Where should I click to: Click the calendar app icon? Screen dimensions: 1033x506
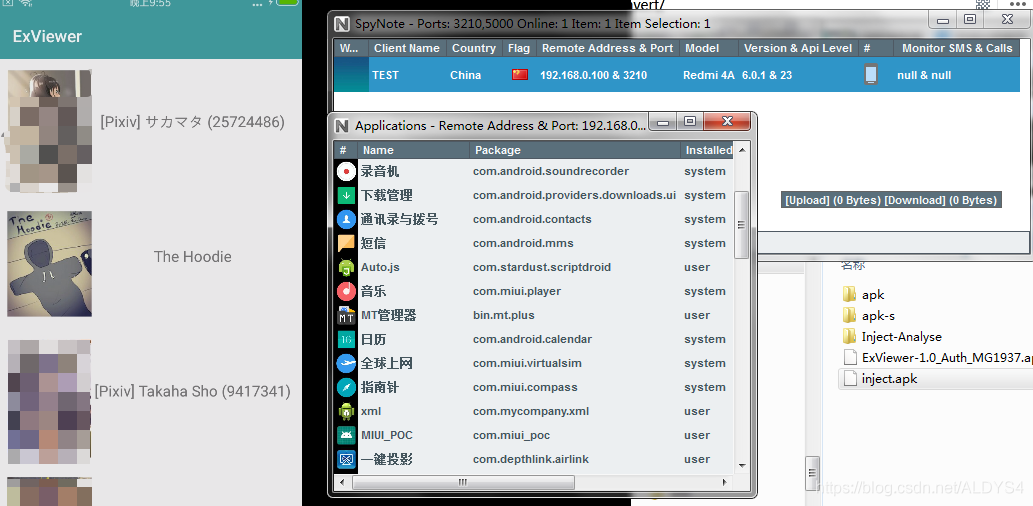click(x=346, y=339)
